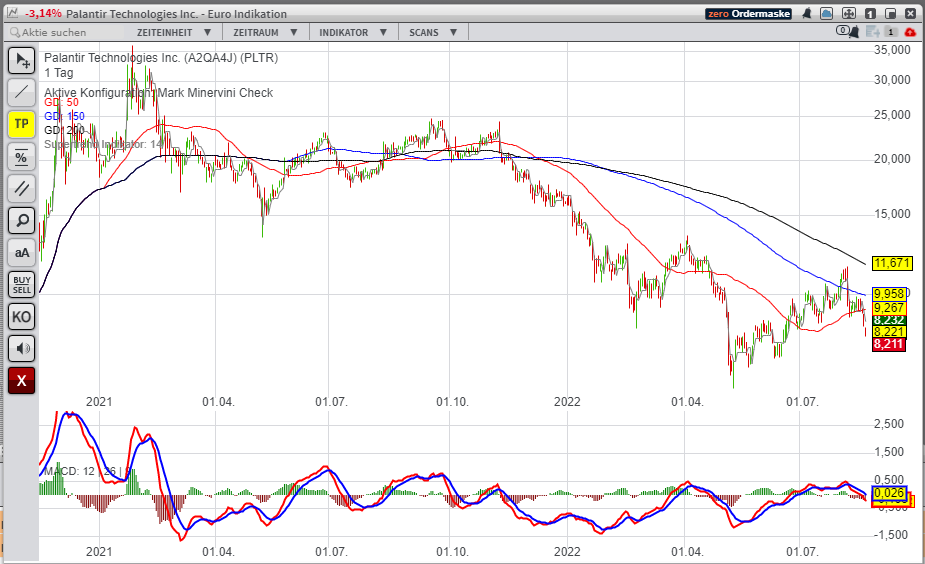
Task: Click the Aktive Konfiguration Mark Minervini Check text
Action: pyautogui.click(x=158, y=93)
